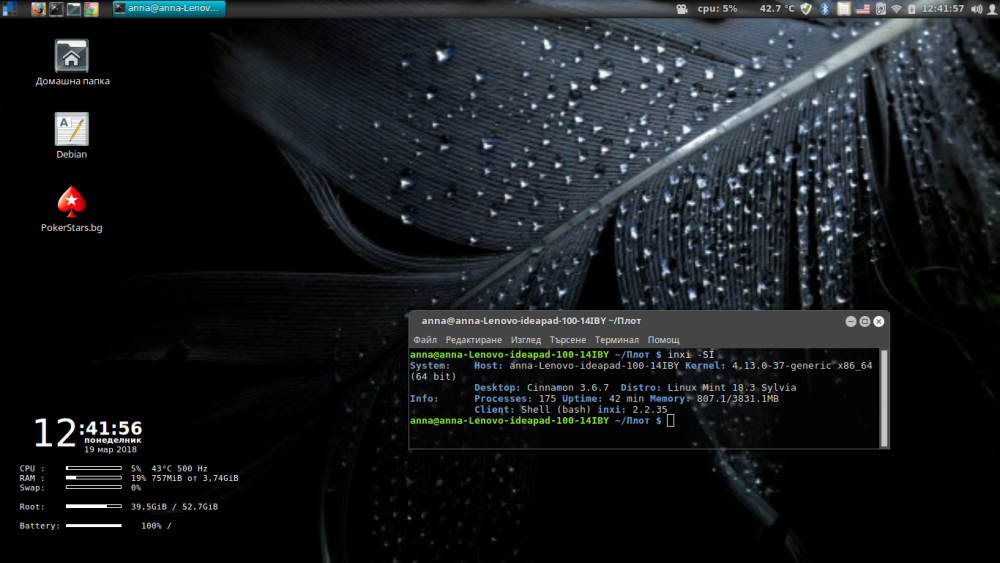Open the sound volume applet
Viewport: 1000px width, 563px height.
976,9
